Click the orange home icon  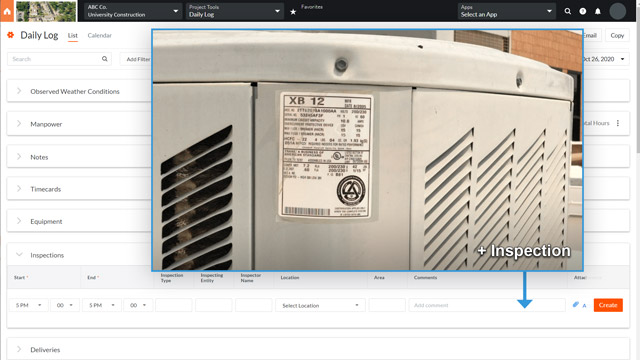7,11
